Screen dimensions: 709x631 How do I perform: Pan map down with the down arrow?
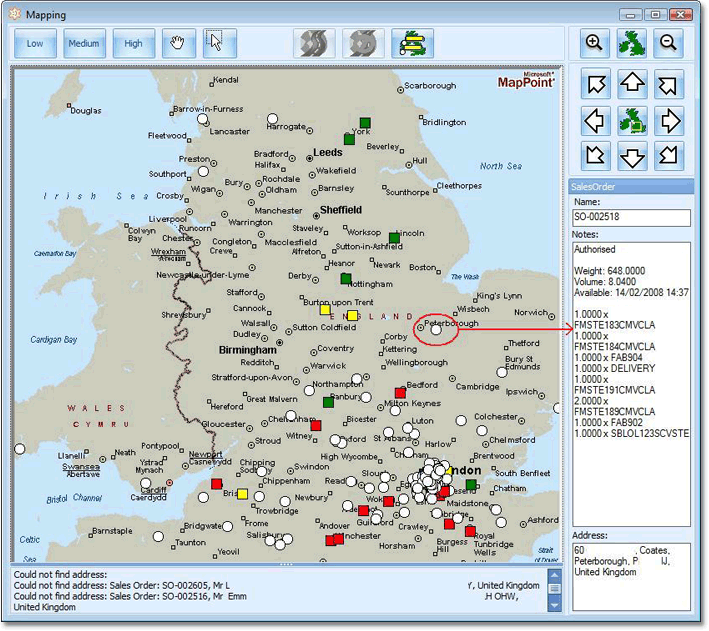tap(631, 156)
